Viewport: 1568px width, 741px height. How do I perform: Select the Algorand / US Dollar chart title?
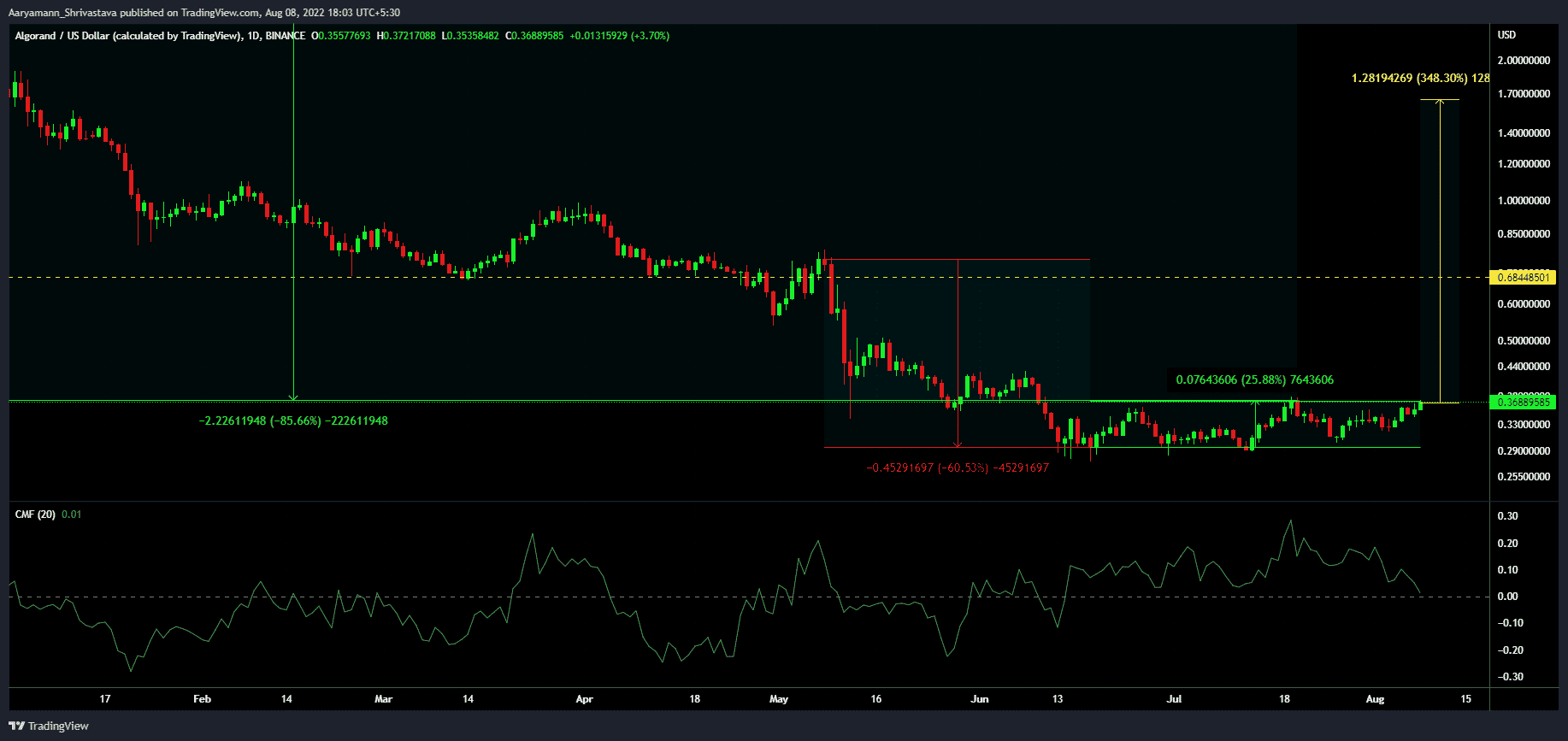point(160,36)
